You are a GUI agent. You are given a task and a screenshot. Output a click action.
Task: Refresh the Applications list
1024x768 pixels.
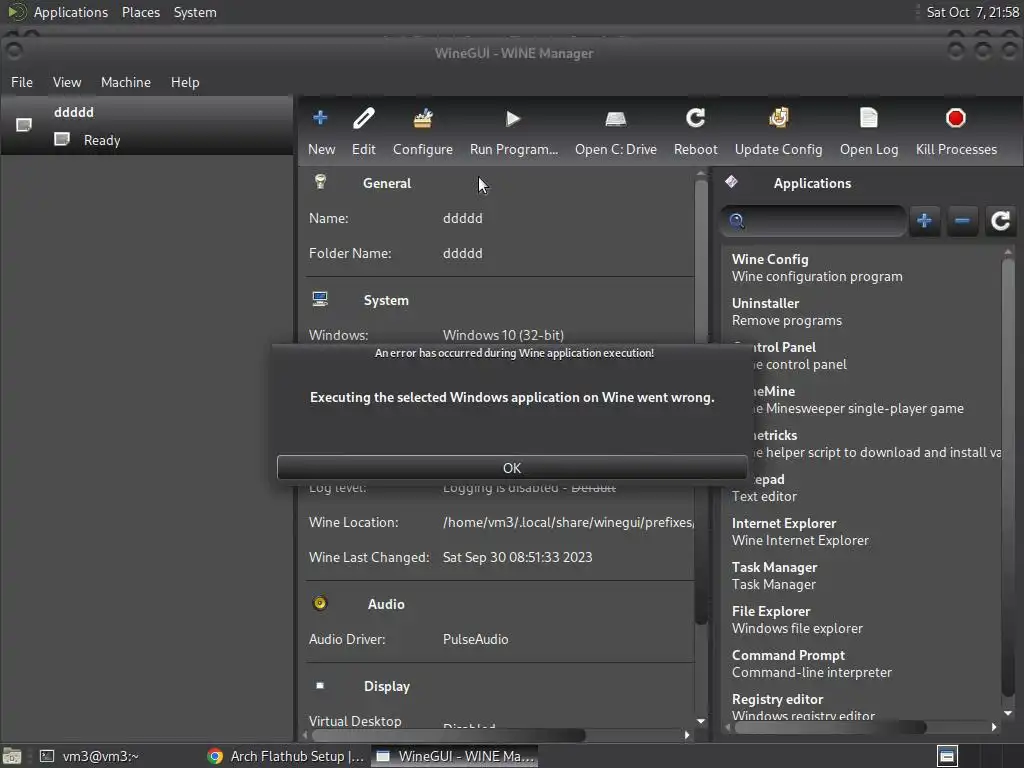tap(1000, 221)
